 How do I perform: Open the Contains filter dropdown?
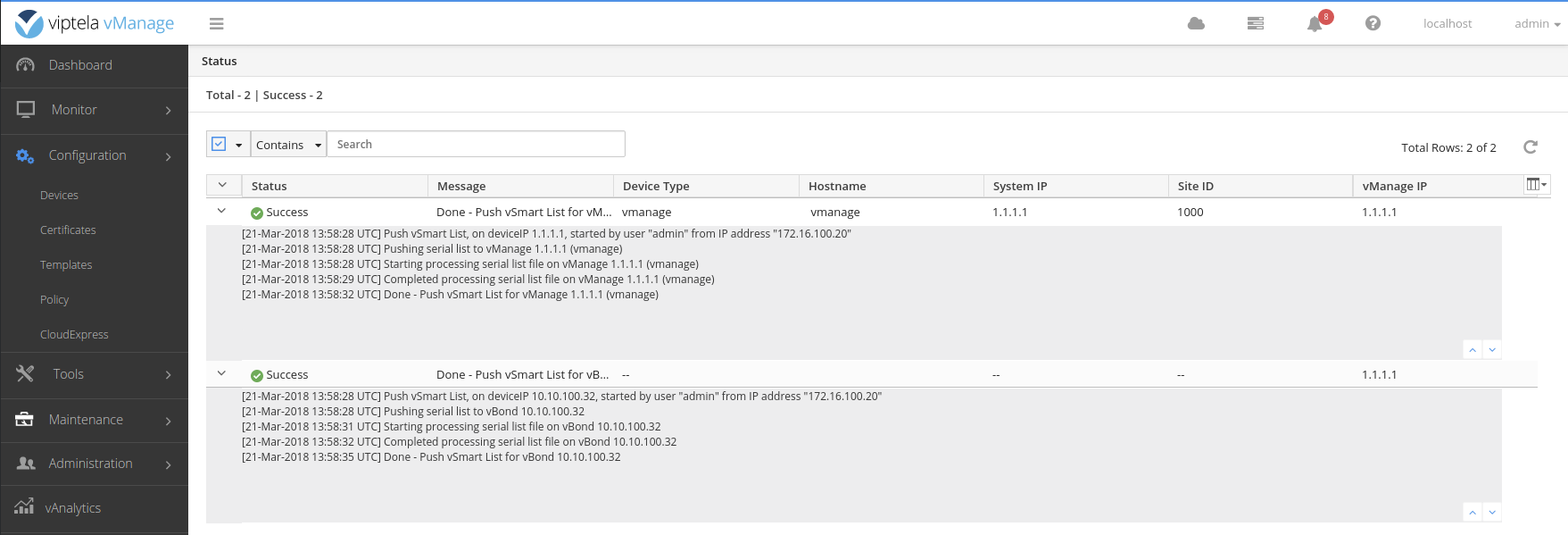pyautogui.click(x=288, y=145)
